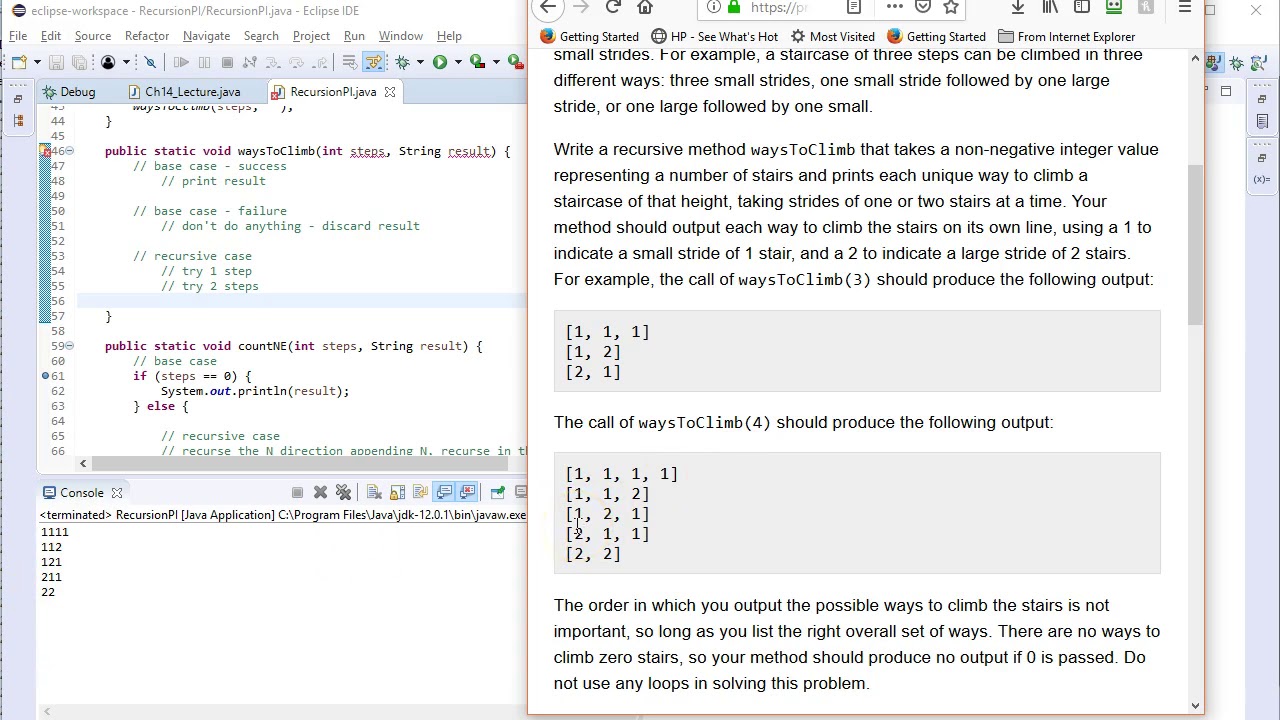The image size is (1280, 720).
Task: Switch to Ch14_Lecture.java editor tab
Action: 183,92
